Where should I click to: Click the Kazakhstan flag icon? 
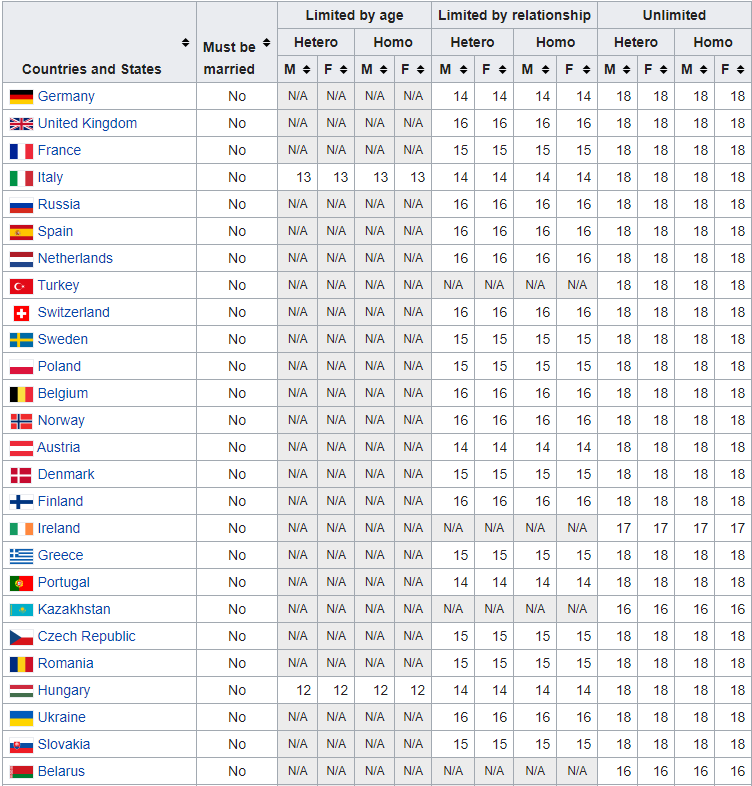click(x=21, y=610)
